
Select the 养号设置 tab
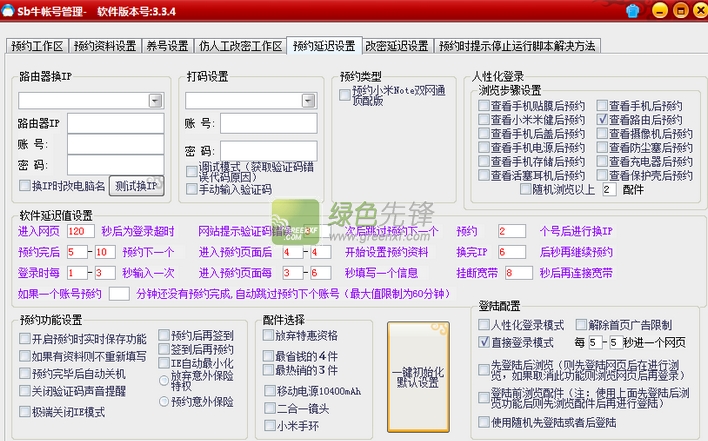coord(167,46)
